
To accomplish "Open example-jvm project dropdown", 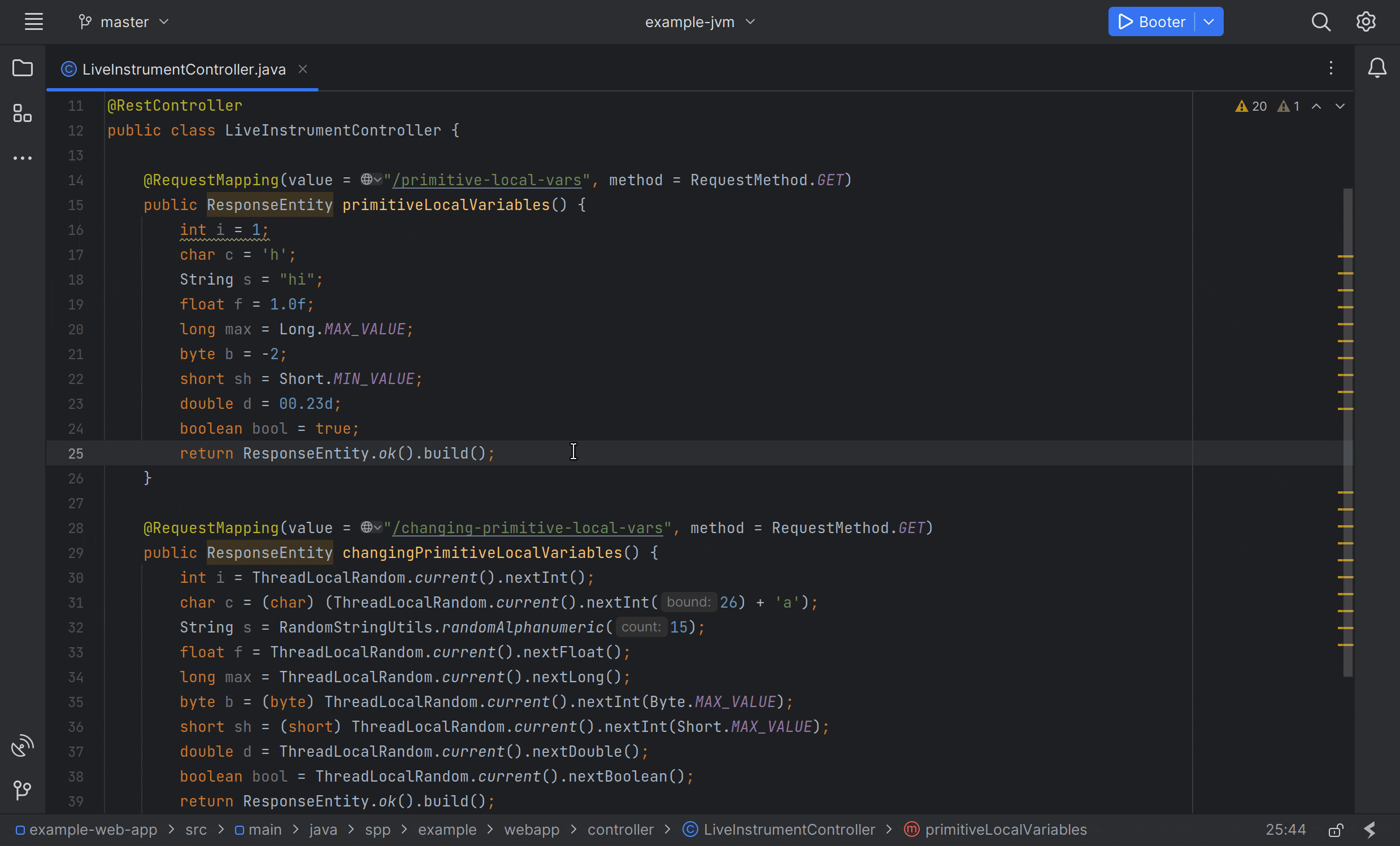I will pyautogui.click(x=699, y=21).
